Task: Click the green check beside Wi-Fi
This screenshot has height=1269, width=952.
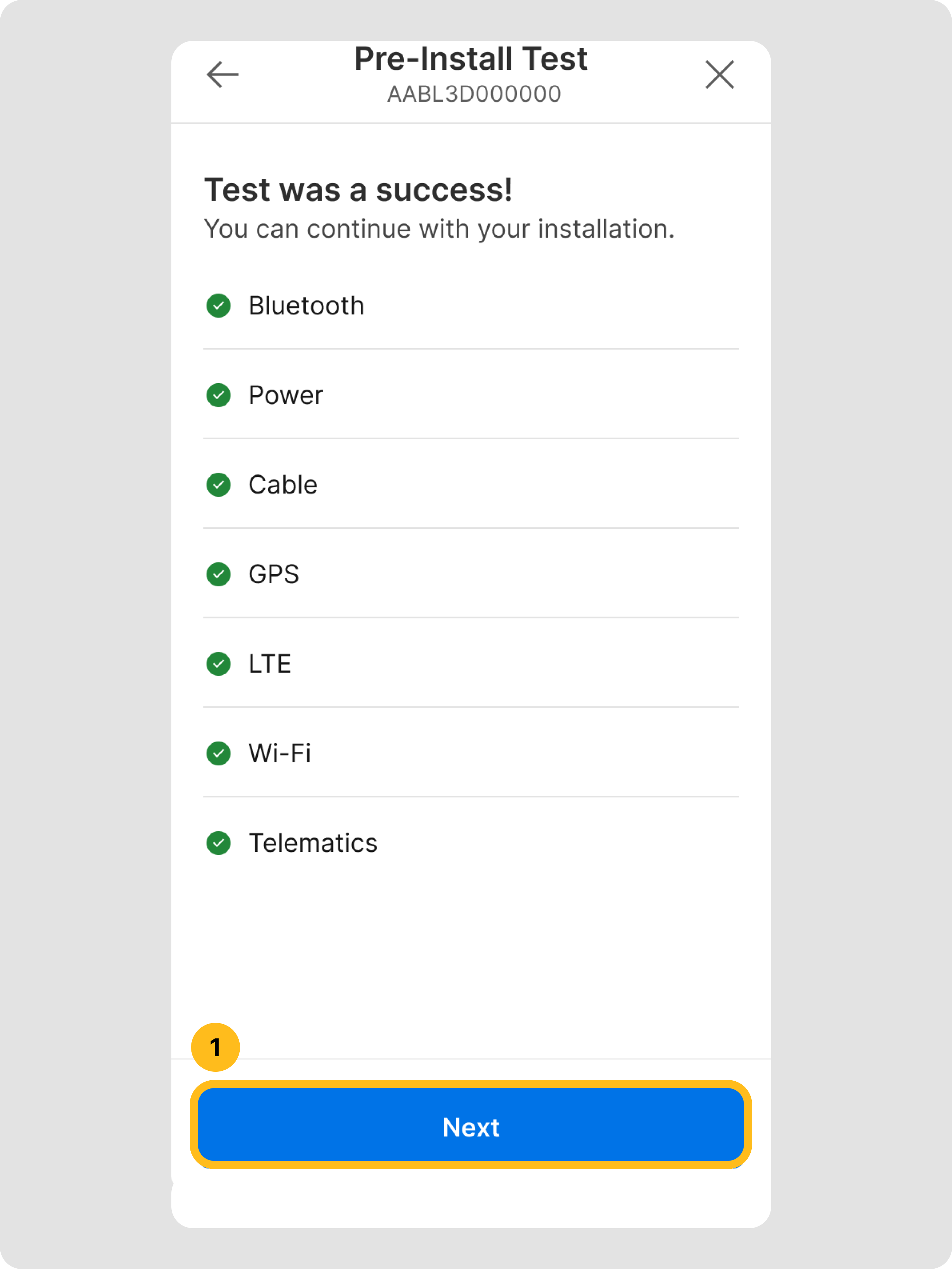Action: [x=219, y=753]
